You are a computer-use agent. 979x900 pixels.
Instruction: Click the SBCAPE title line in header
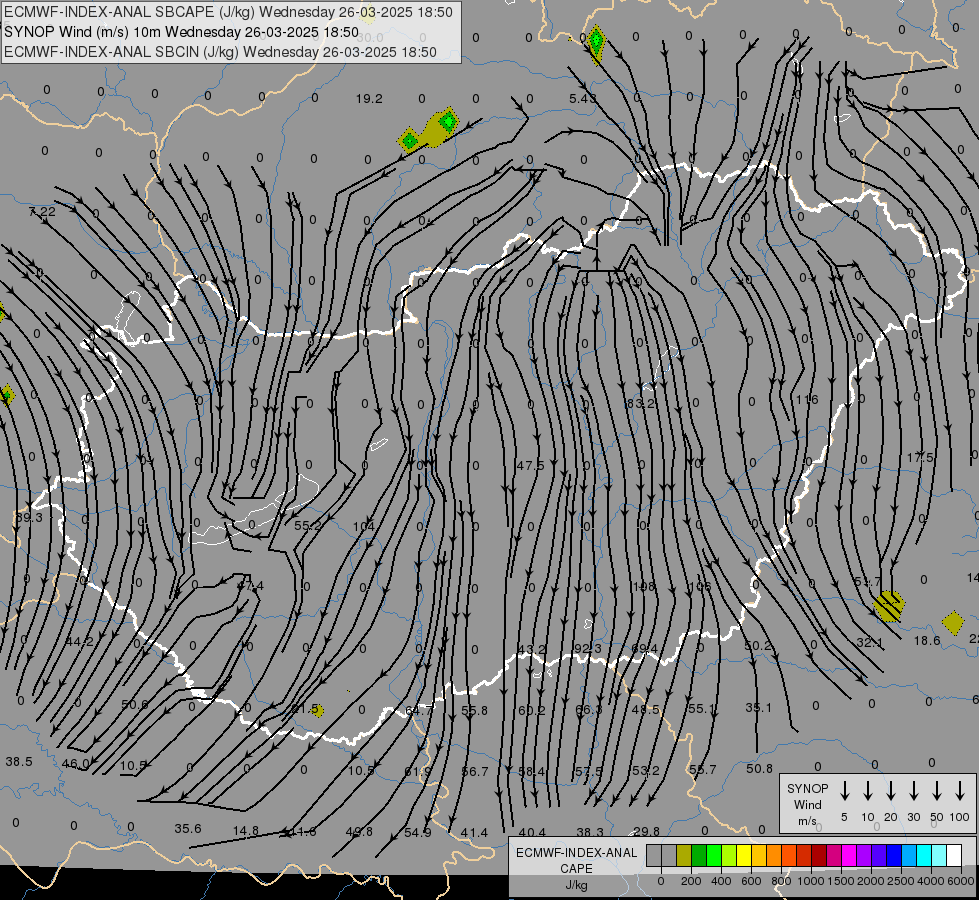tap(229, 12)
